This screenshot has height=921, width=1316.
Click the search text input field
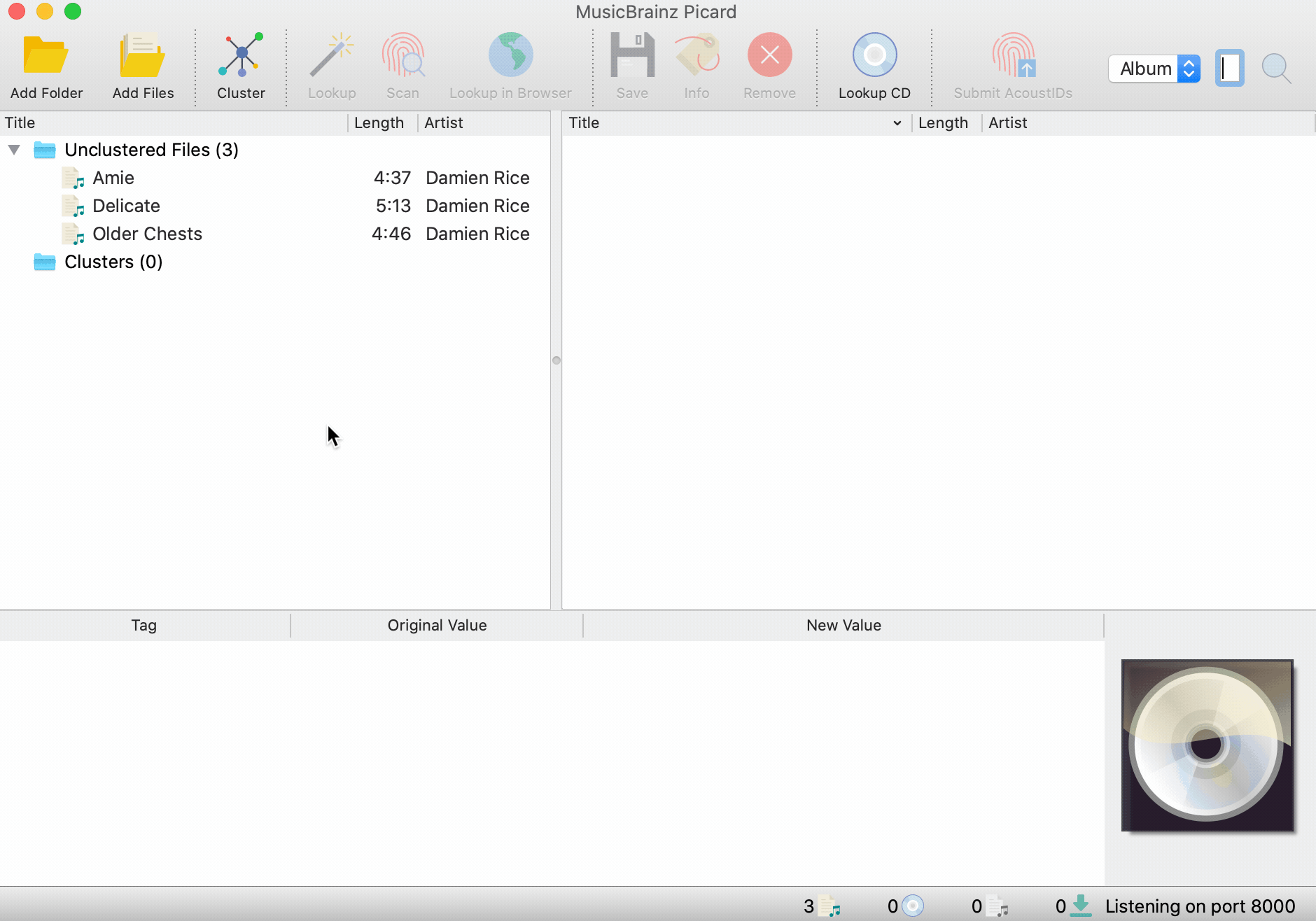[x=1229, y=69]
